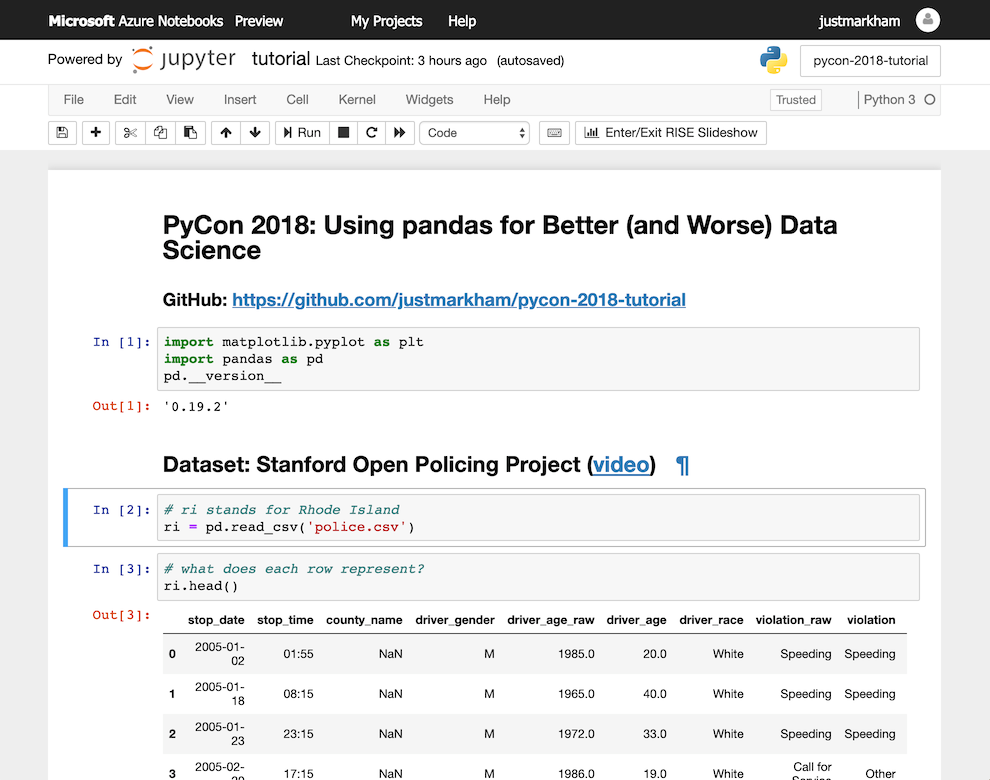Open the cell type dropdown showing Code
Screen dimensions: 990x780
point(474,132)
